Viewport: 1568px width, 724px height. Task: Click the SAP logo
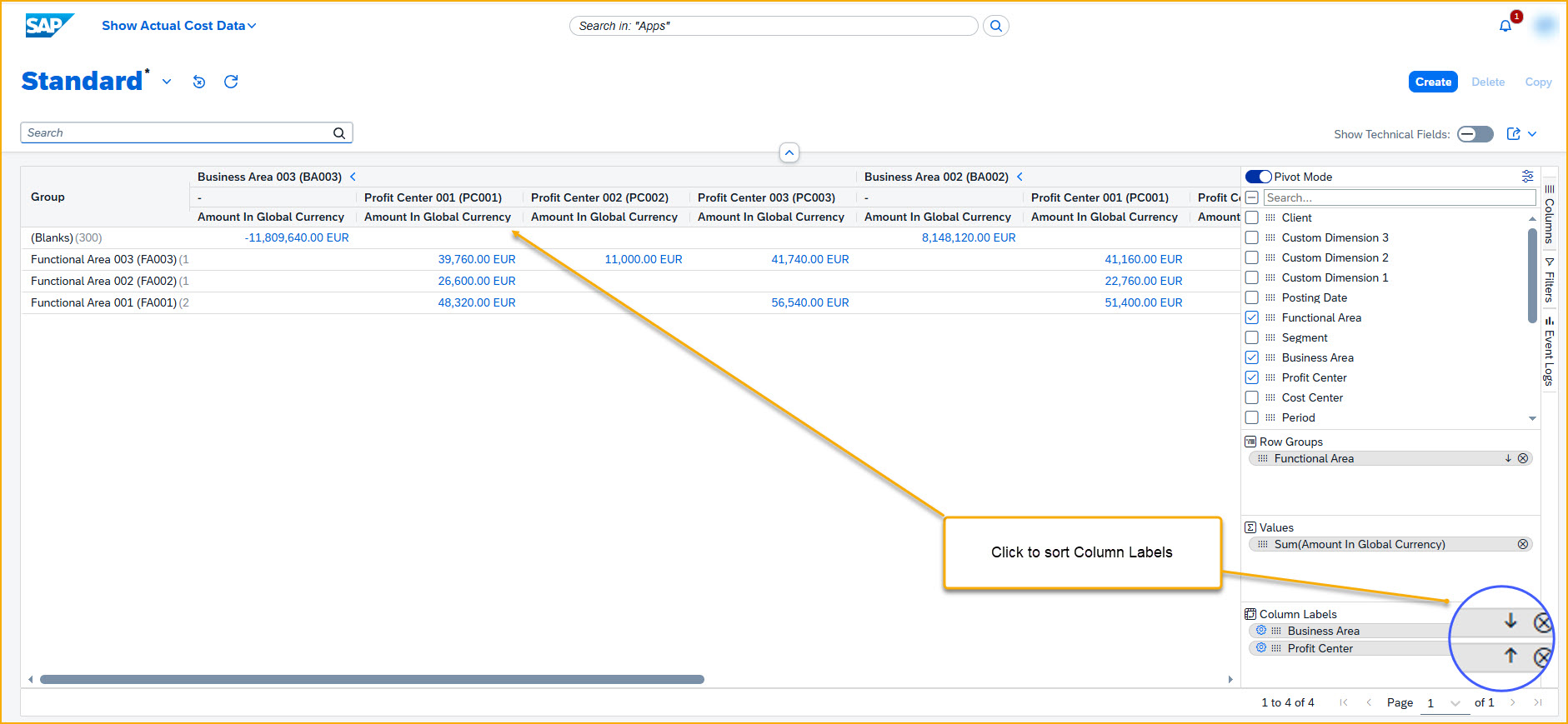tap(48, 26)
